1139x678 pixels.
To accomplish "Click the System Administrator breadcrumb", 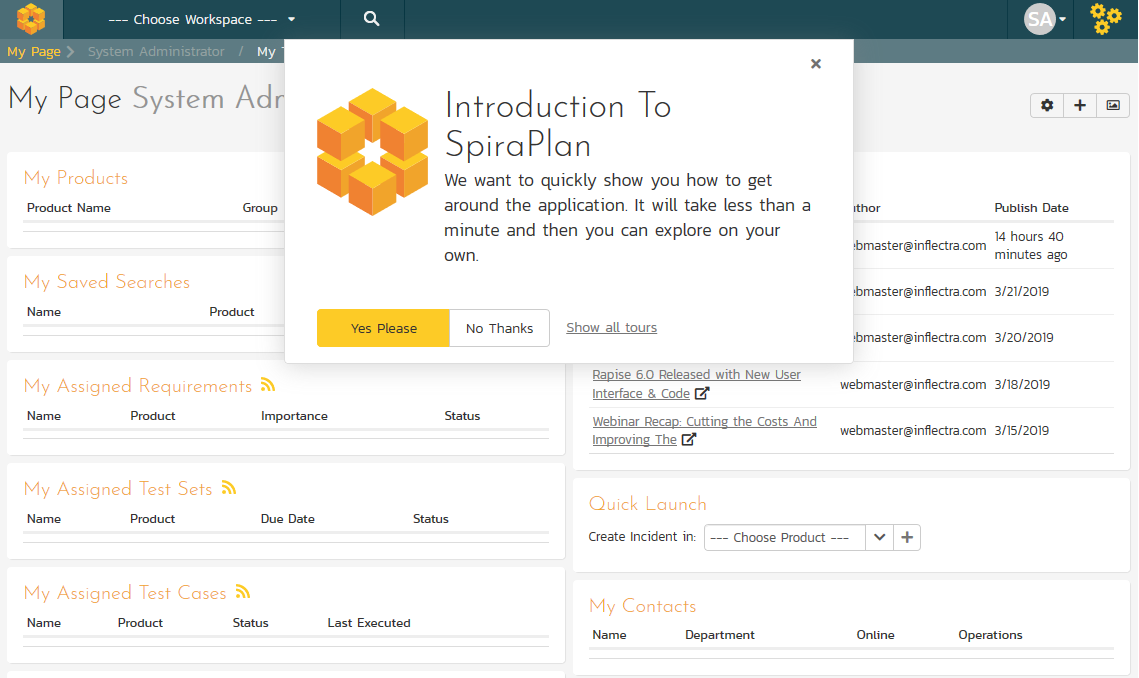I will [156, 52].
